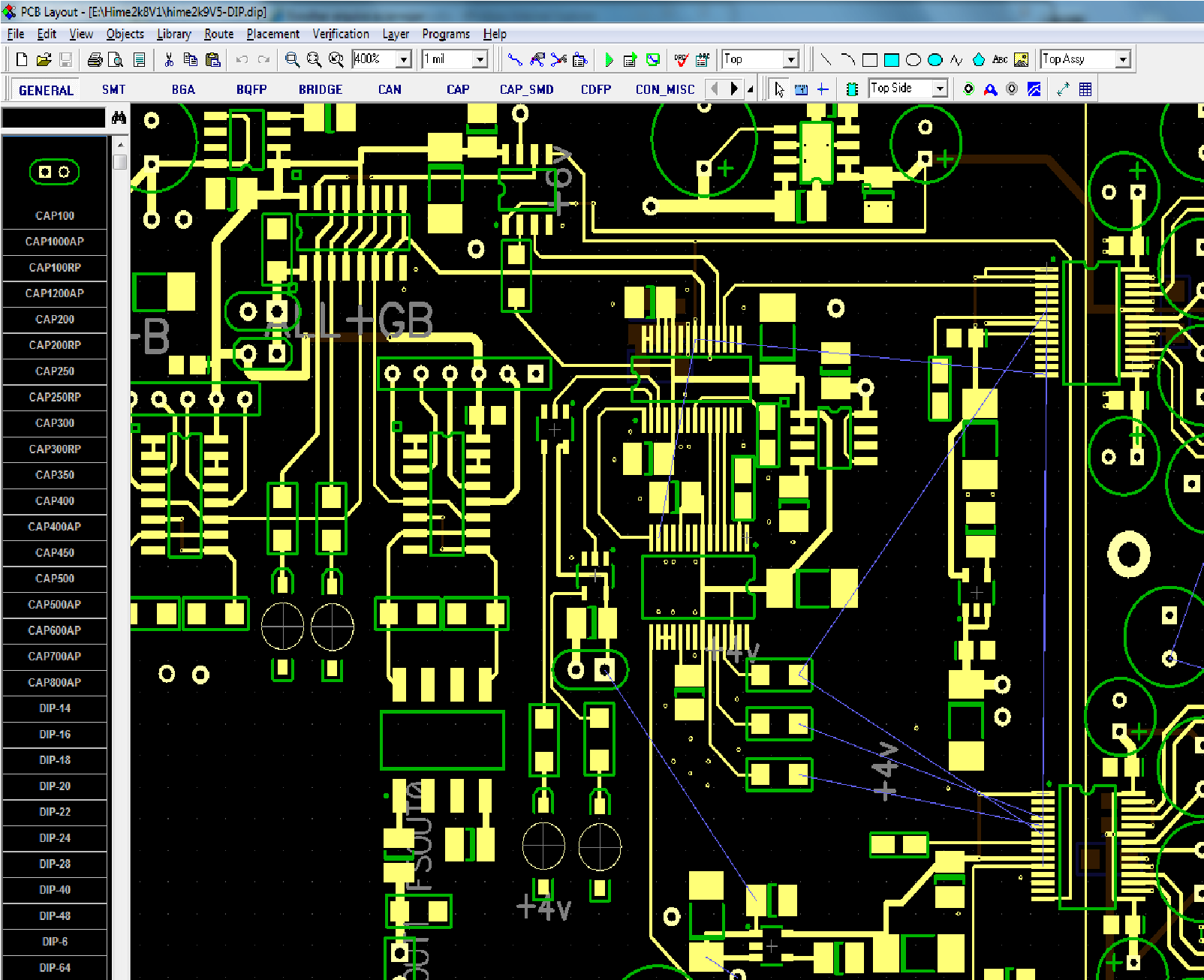Image resolution: width=1204 pixels, height=980 pixels.
Task: Open the 1 mil grid size dropdown
Action: coord(480,59)
